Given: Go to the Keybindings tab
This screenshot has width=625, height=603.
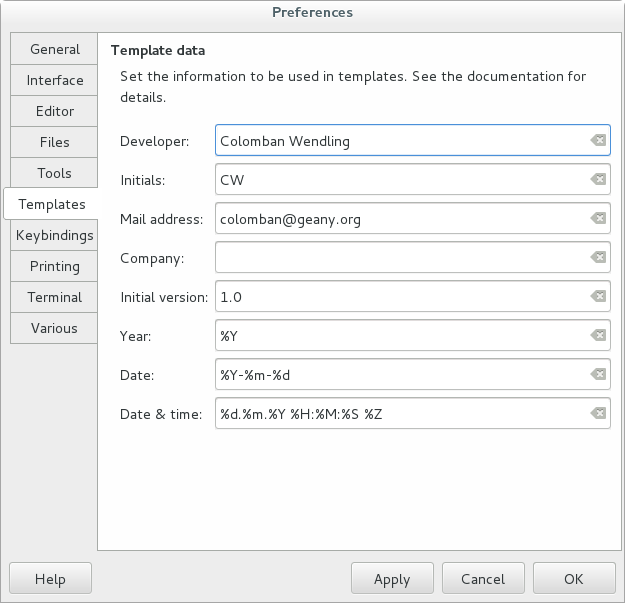Looking at the screenshot, I should (54, 235).
